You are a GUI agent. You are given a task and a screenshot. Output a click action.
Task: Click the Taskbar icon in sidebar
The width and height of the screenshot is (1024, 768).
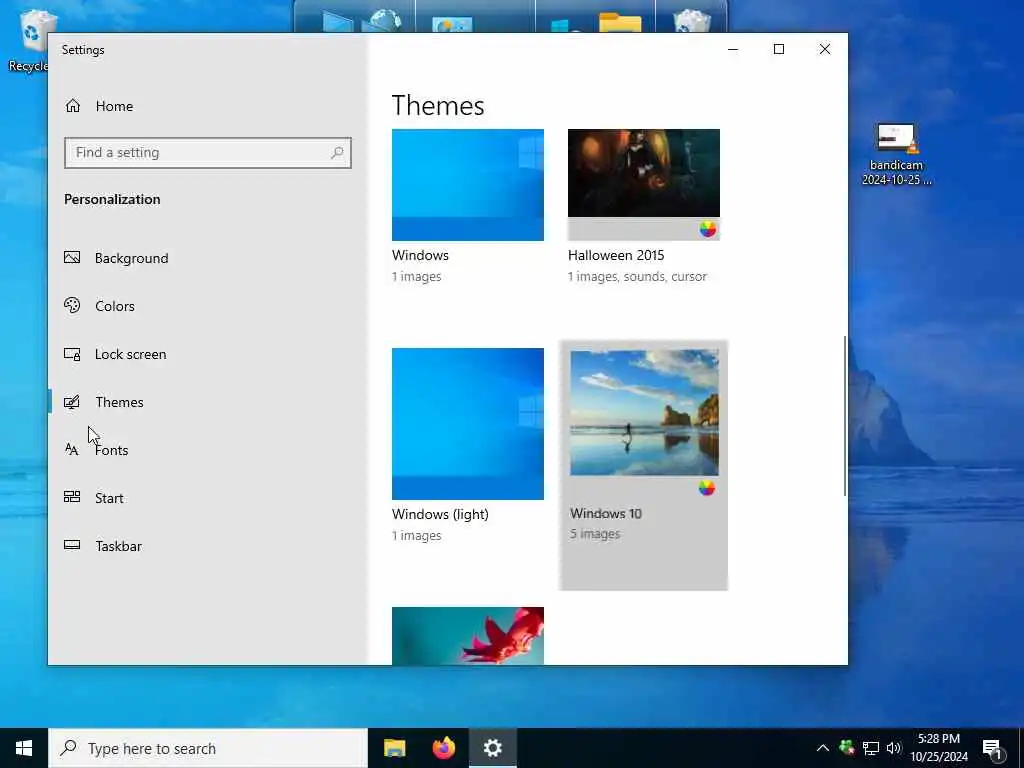point(72,545)
